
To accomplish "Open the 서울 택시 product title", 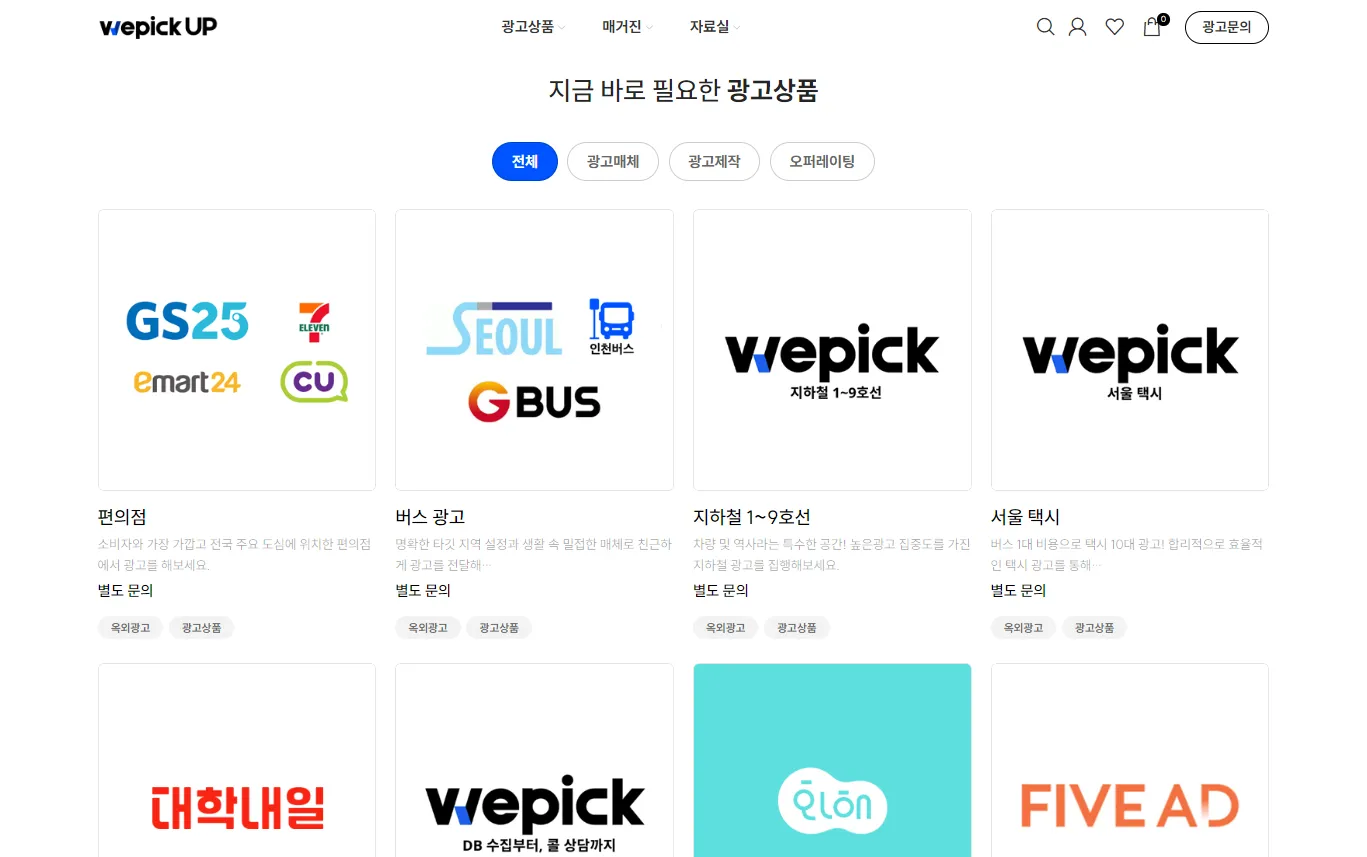I will (x=1025, y=517).
